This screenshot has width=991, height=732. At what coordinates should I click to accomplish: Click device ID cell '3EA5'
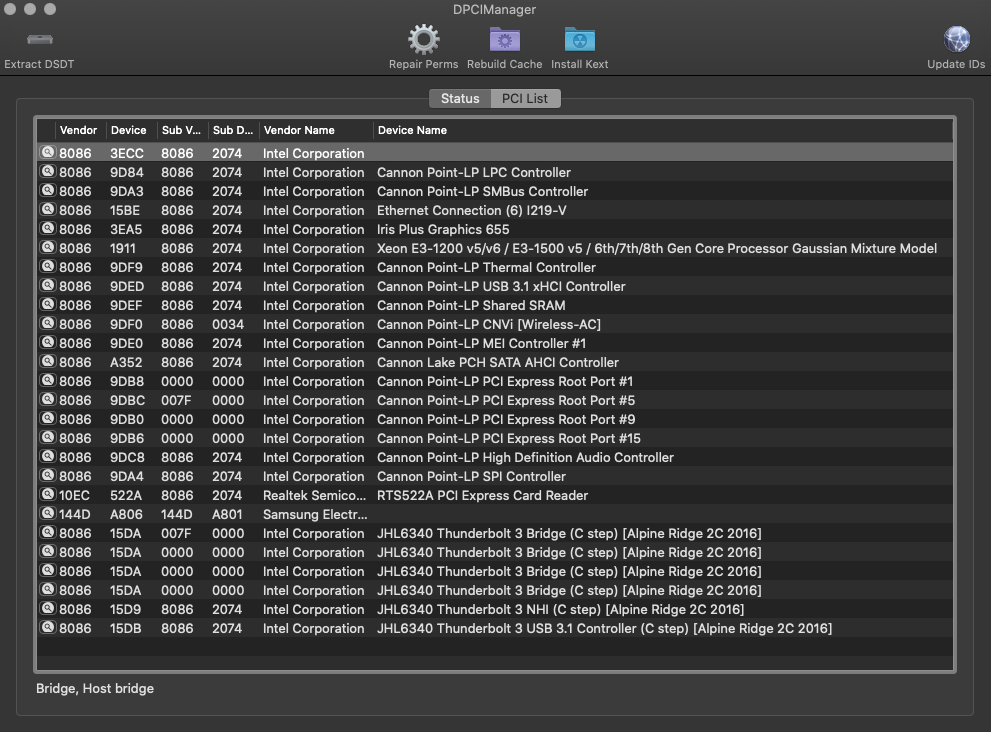[126, 229]
